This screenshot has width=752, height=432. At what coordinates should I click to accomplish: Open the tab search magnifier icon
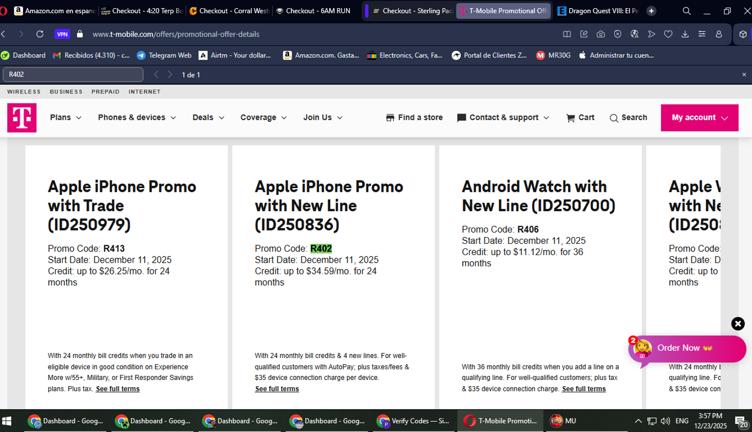pos(687,11)
